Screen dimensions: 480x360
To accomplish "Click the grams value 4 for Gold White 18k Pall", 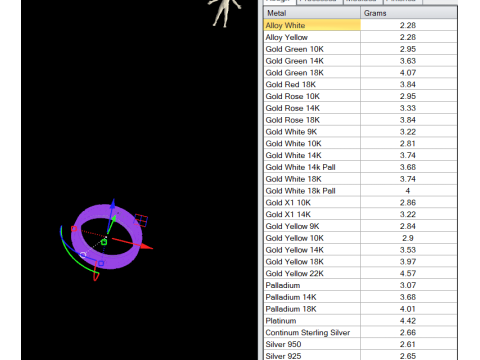I will pos(408,191).
